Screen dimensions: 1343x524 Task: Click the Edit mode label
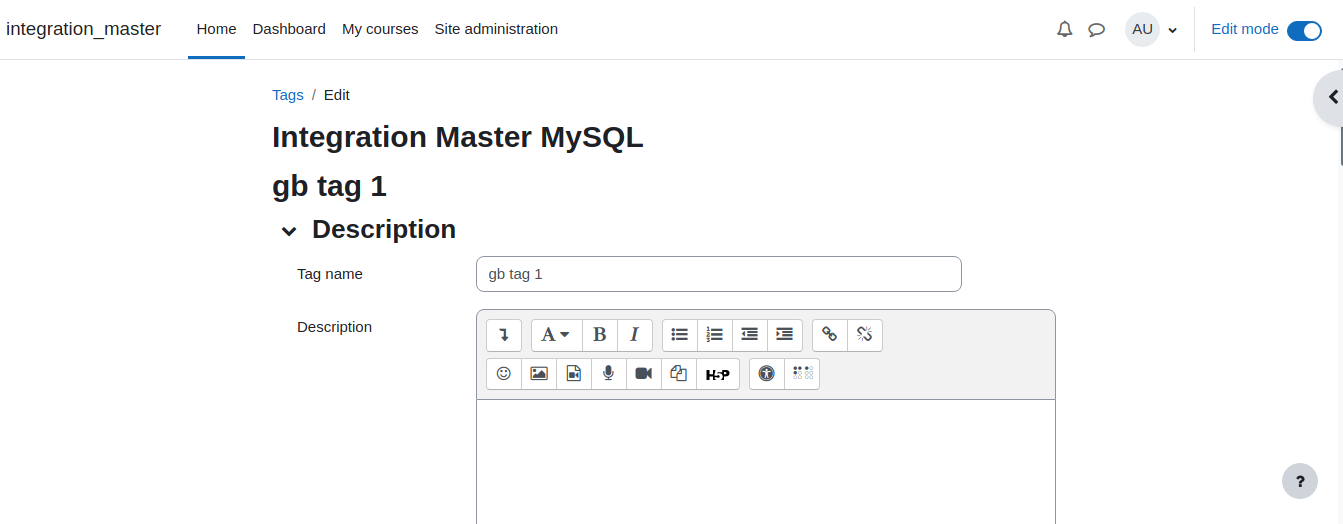point(1245,29)
